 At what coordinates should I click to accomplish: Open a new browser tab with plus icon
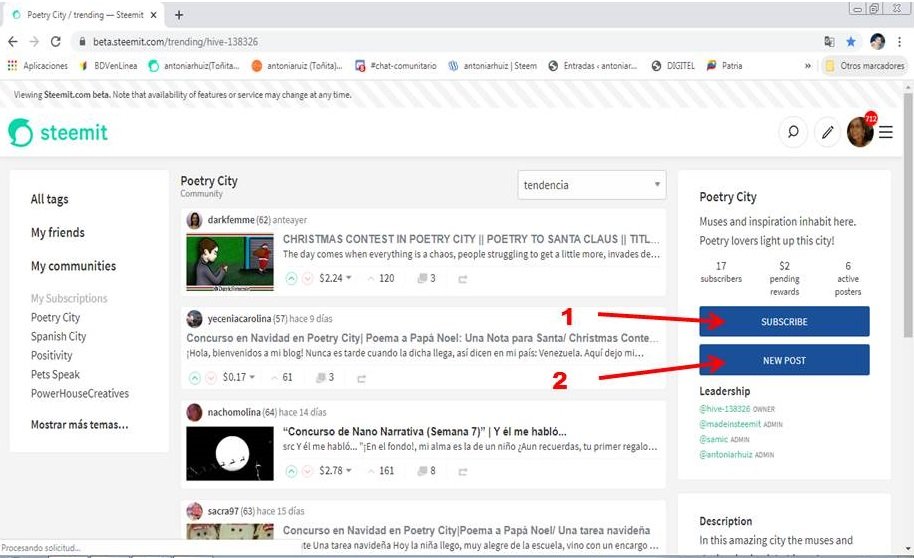click(x=179, y=15)
